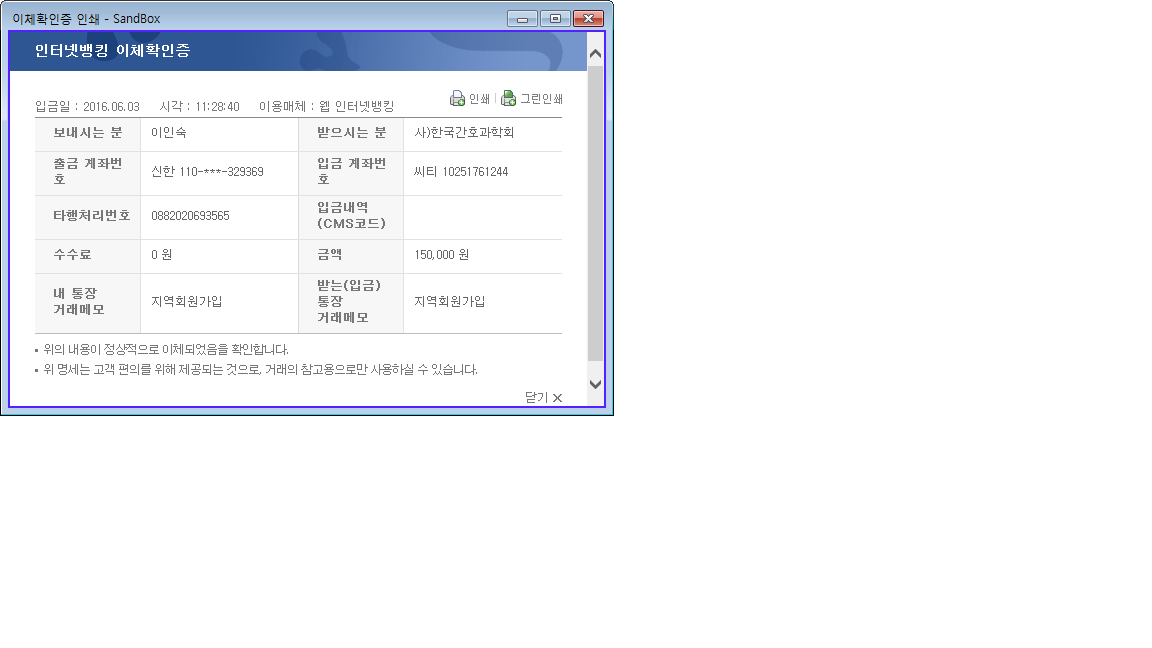Select withdrawal account 신한 110-***-329369
This screenshot has width=1152, height=648.
(207, 172)
